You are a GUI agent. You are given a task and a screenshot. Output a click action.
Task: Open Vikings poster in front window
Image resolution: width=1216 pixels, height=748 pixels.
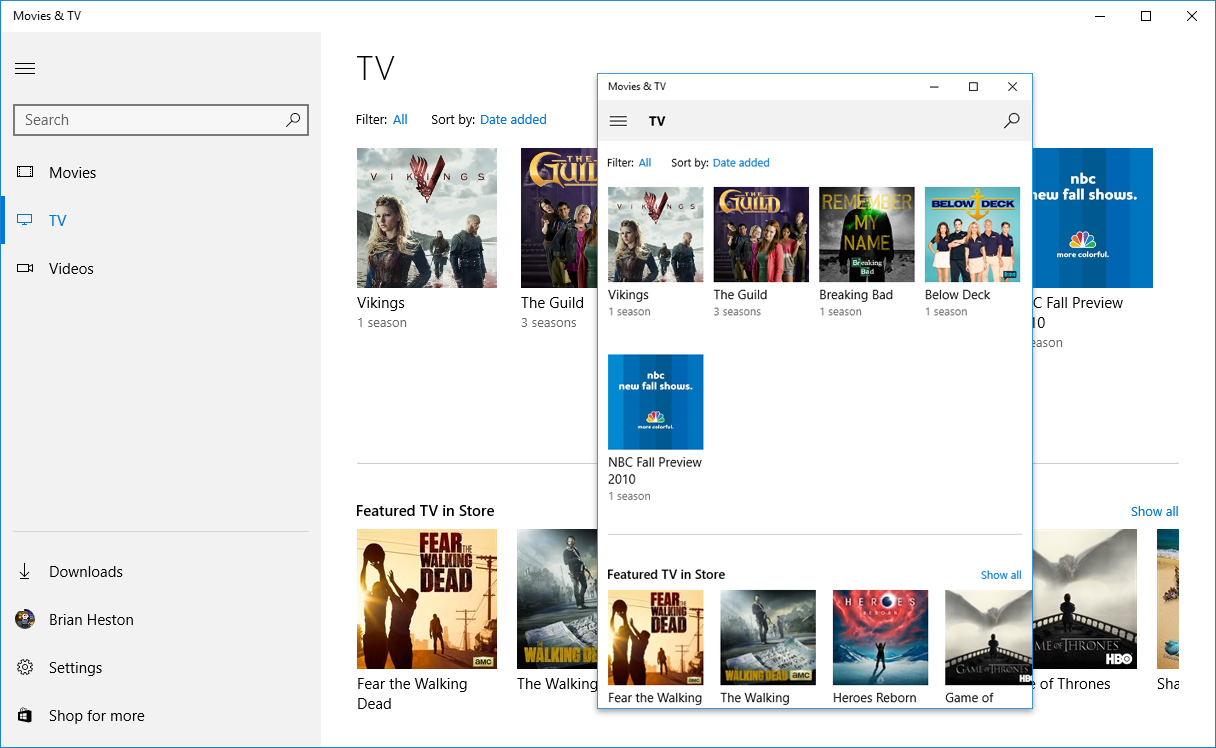(x=656, y=235)
